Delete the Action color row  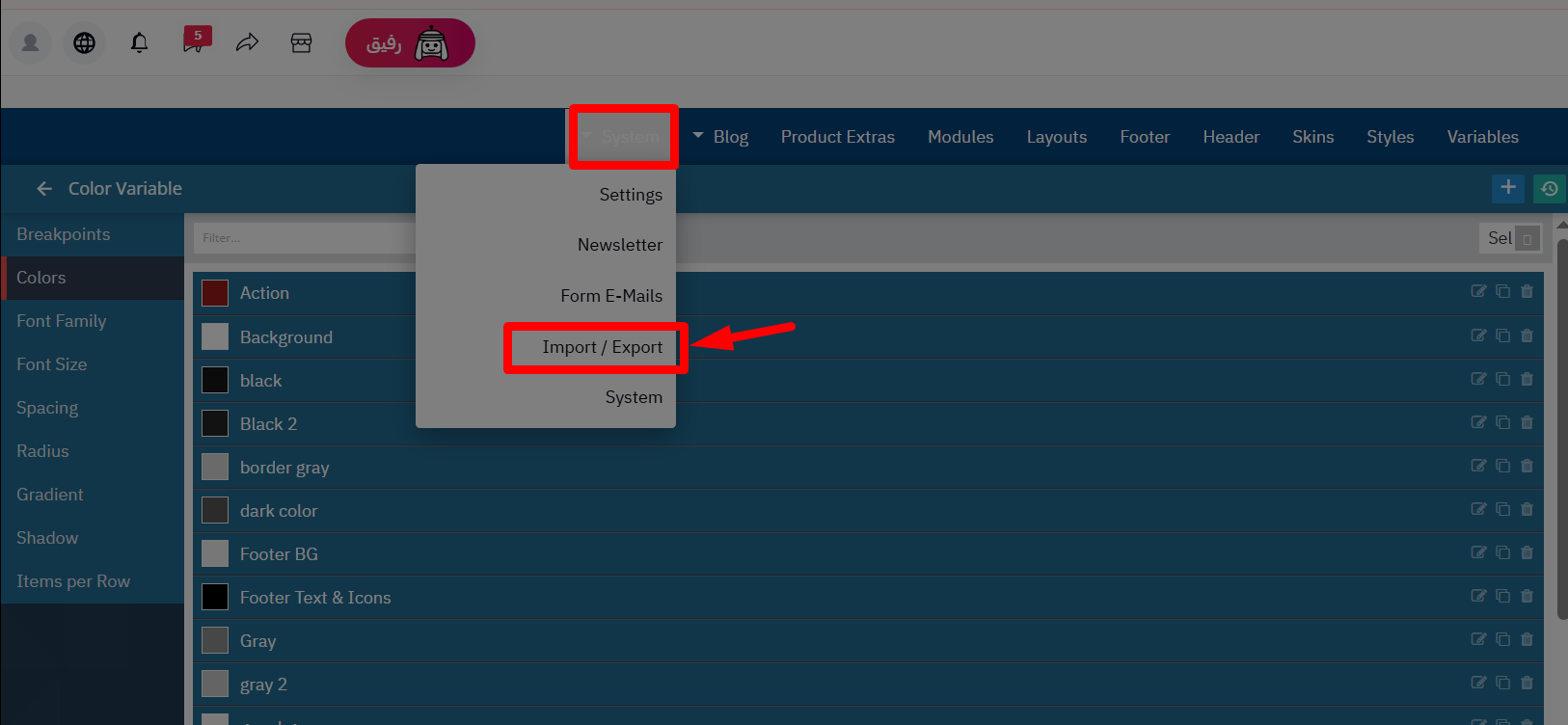tap(1527, 291)
